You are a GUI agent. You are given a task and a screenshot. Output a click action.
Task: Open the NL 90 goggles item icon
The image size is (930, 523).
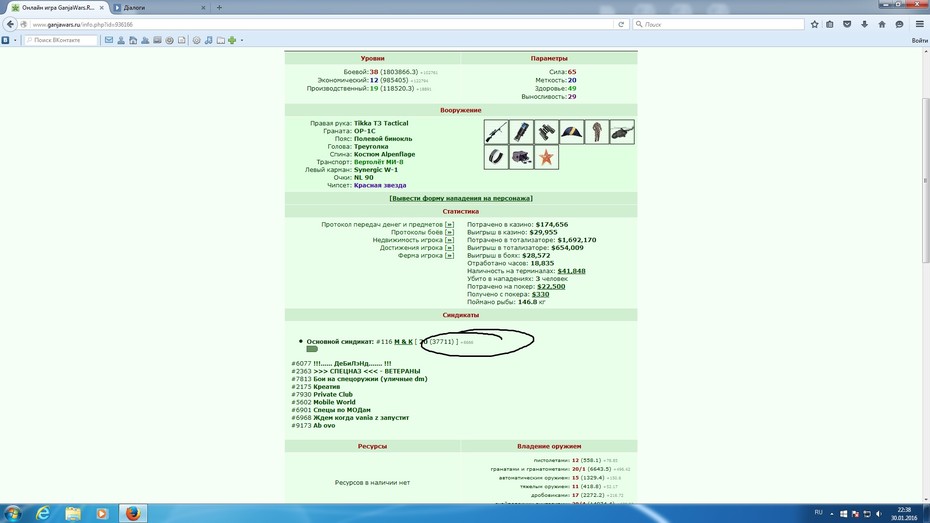click(x=521, y=157)
